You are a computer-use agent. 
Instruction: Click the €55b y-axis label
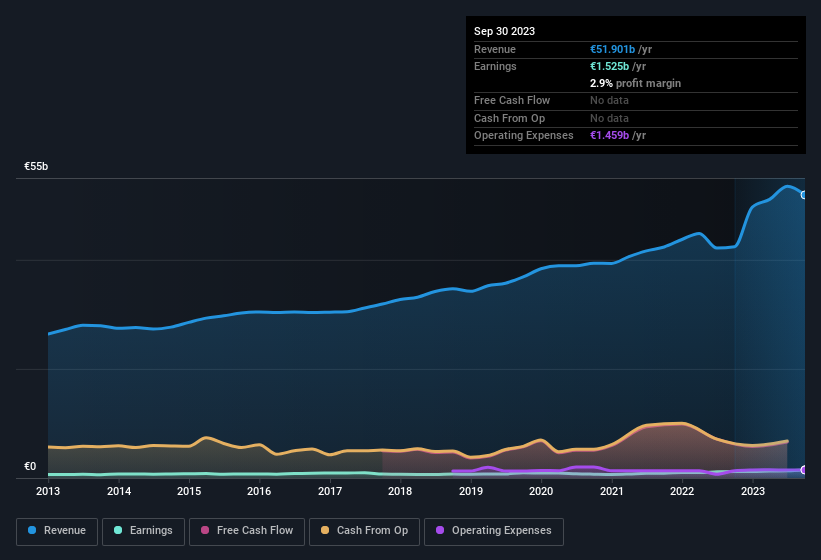click(x=36, y=166)
